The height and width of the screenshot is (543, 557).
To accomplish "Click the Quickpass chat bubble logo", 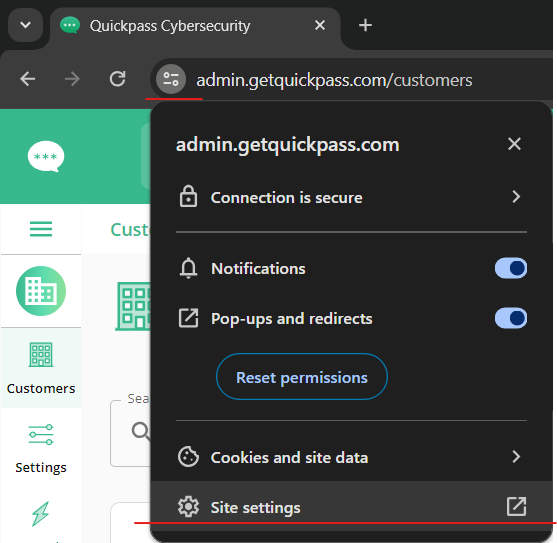I will click(x=46, y=156).
